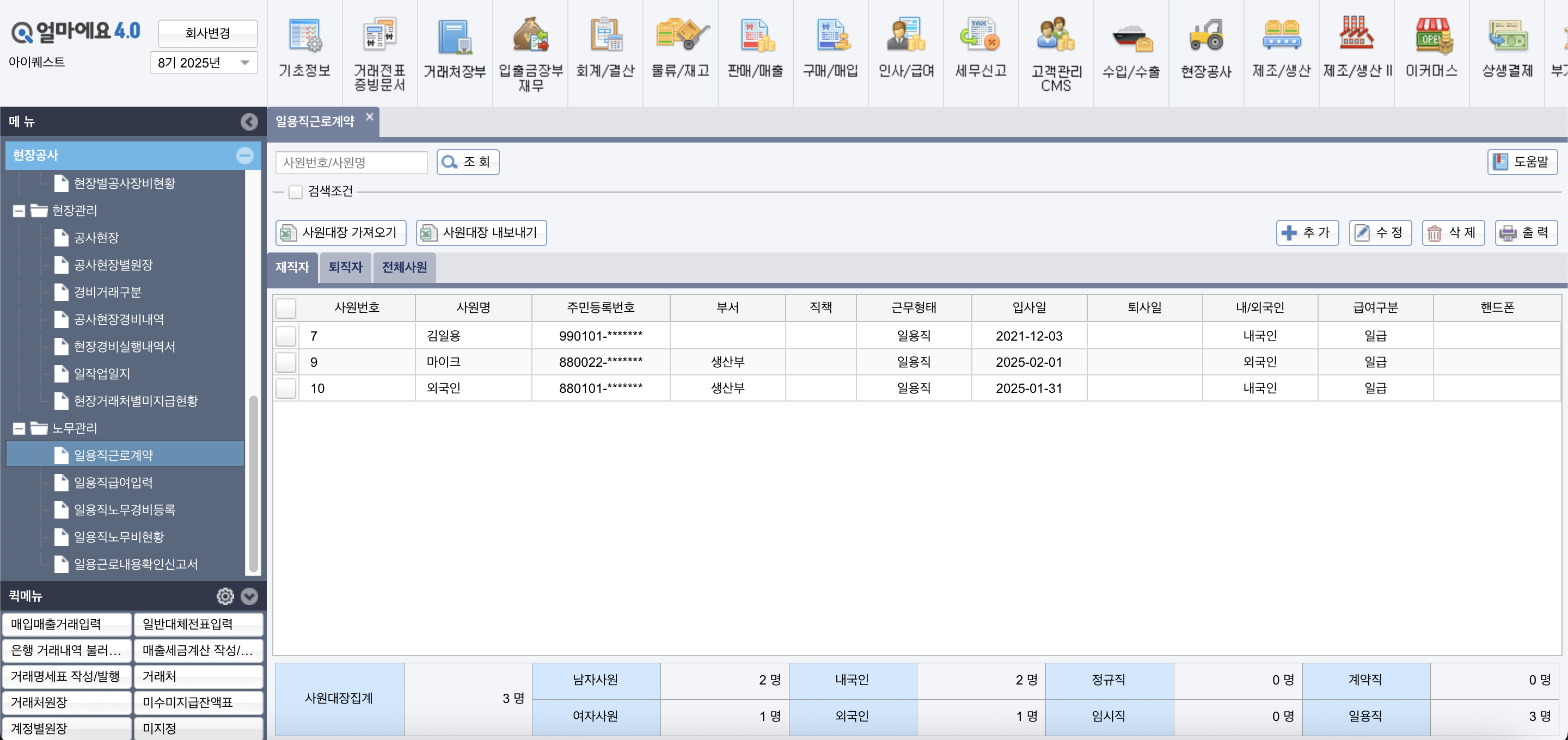Screen dimensions: 1568x740
Task: Collapse the 현장공사 menu section
Action: [x=246, y=156]
